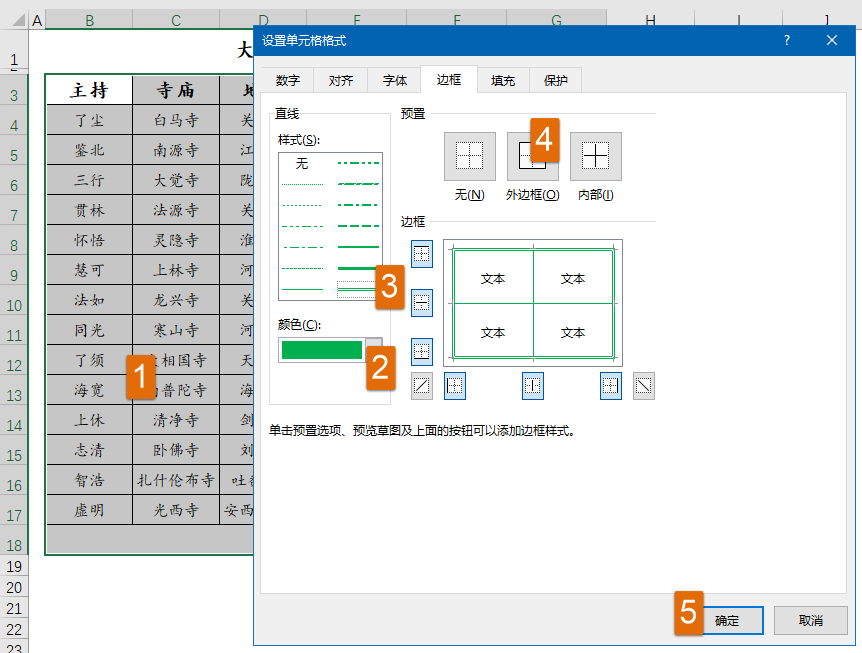Click the 取消 button
862x653 pixels.
click(810, 620)
